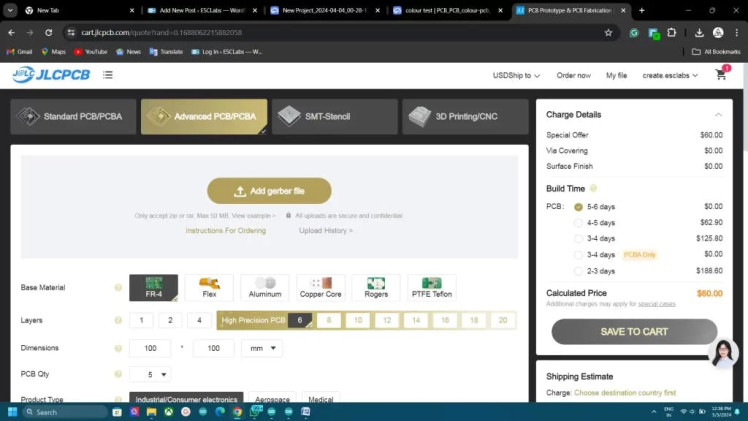Viewport: 748px width, 421px height.
Task: Click the Layers help icon
Action: [118, 320]
